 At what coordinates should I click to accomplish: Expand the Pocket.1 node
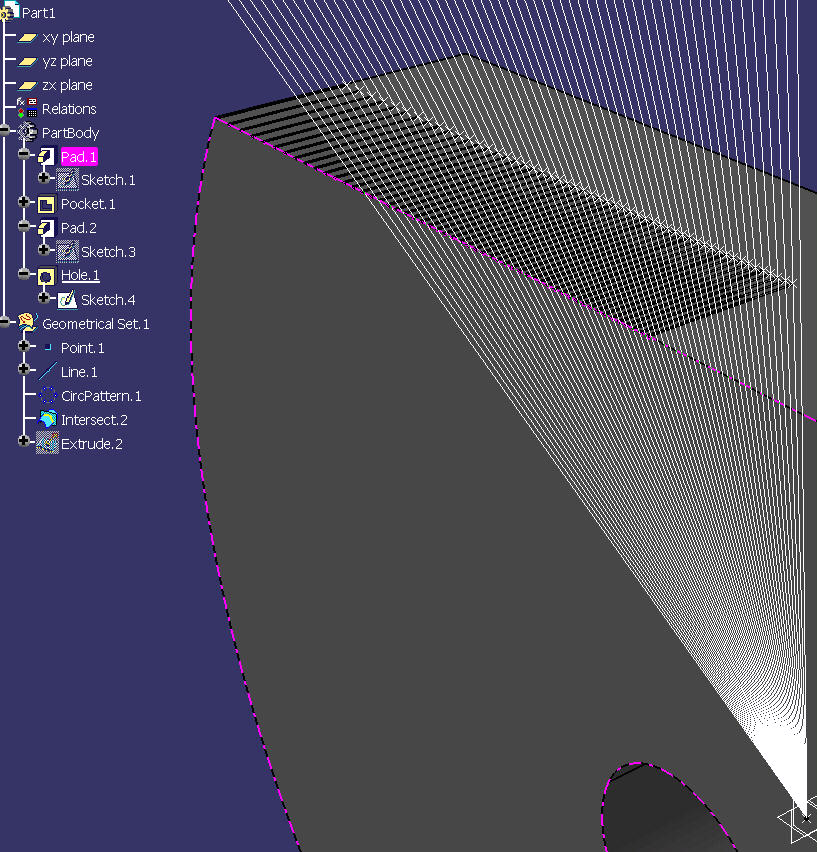point(23,202)
